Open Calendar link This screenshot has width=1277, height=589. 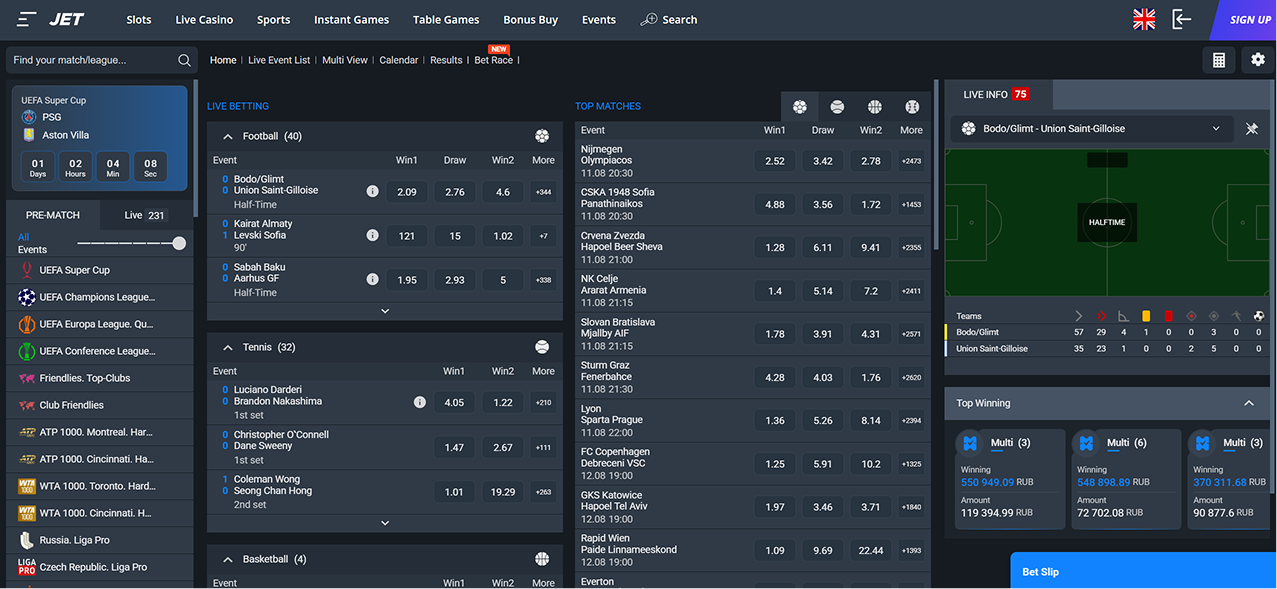click(399, 60)
